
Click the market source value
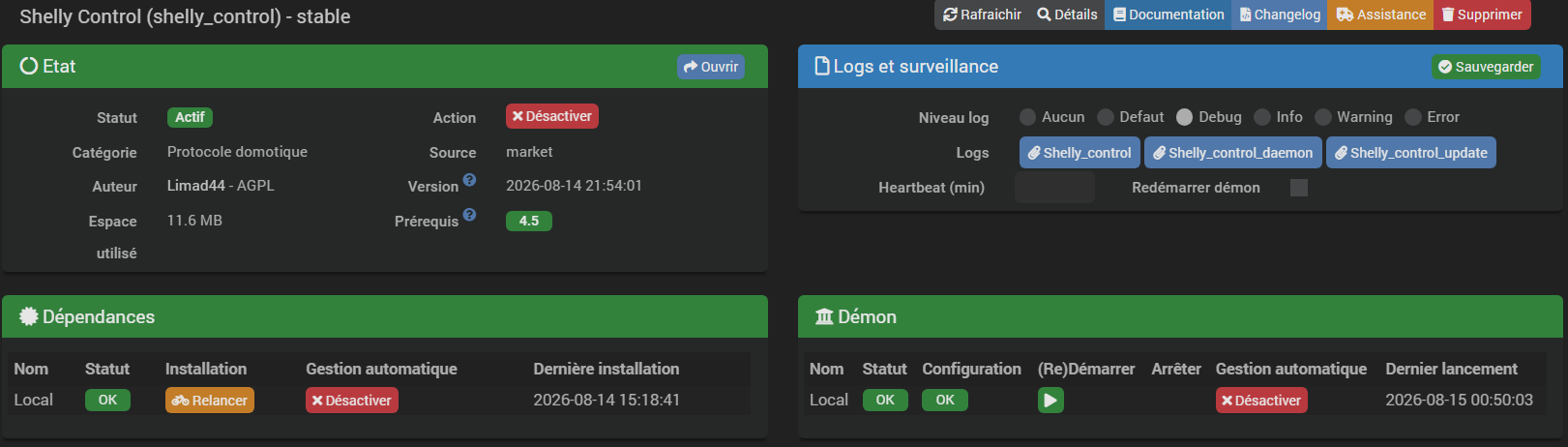click(x=529, y=152)
